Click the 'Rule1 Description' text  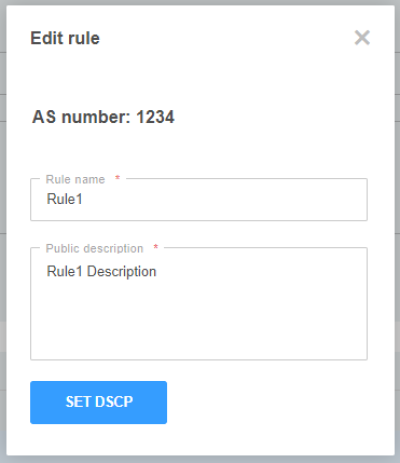click(101, 271)
